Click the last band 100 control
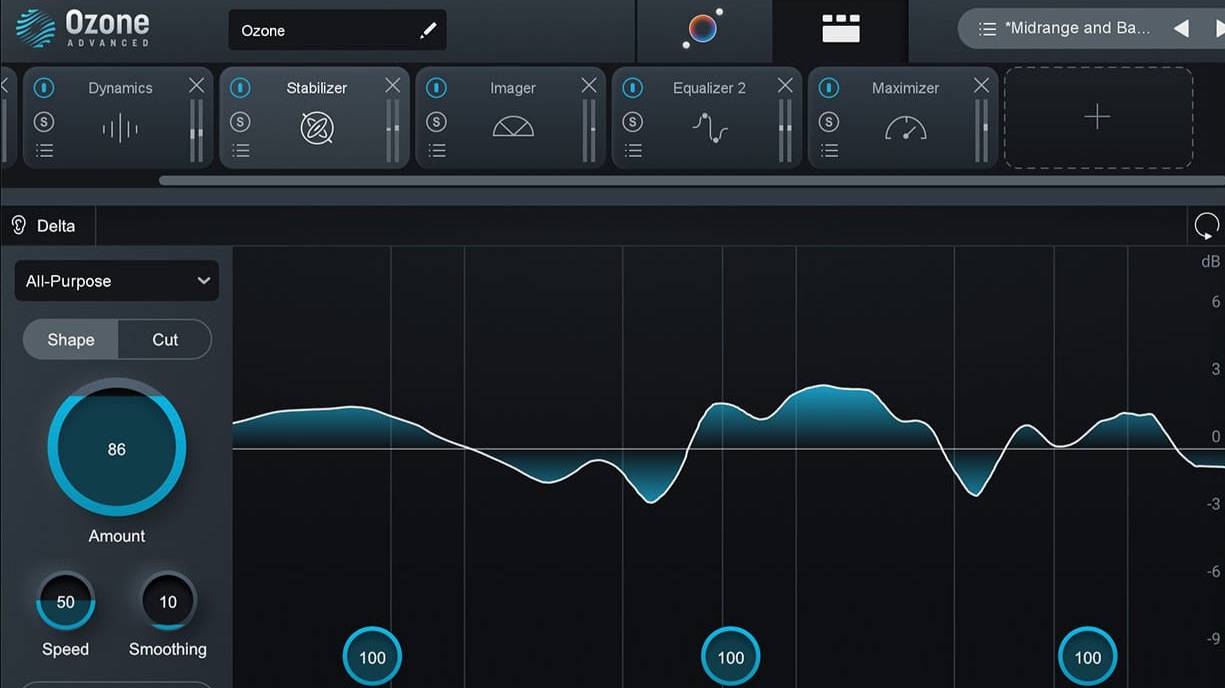The image size is (1225, 688). (x=1088, y=657)
